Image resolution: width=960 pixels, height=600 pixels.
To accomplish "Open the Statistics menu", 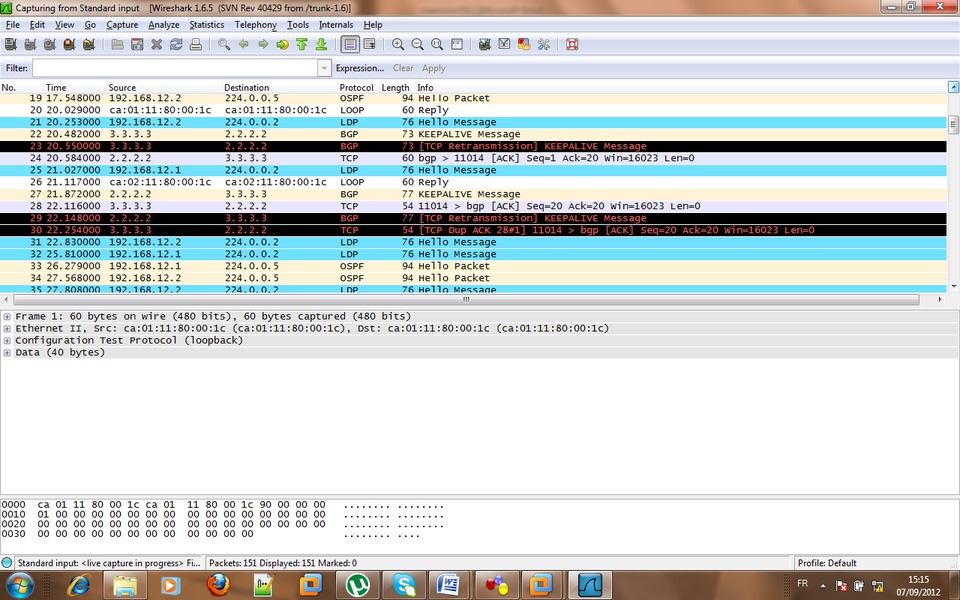I will (x=207, y=24).
